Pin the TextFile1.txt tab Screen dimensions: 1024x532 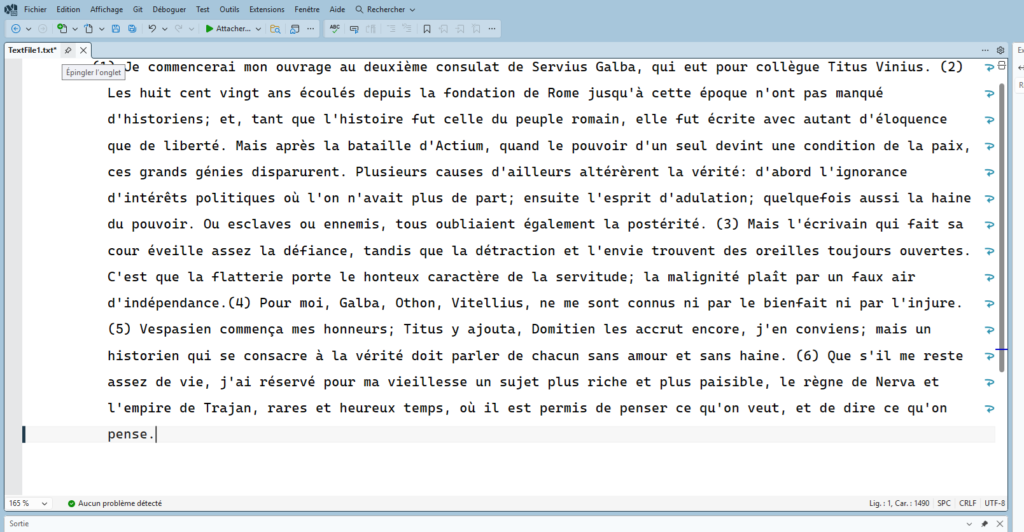68,50
